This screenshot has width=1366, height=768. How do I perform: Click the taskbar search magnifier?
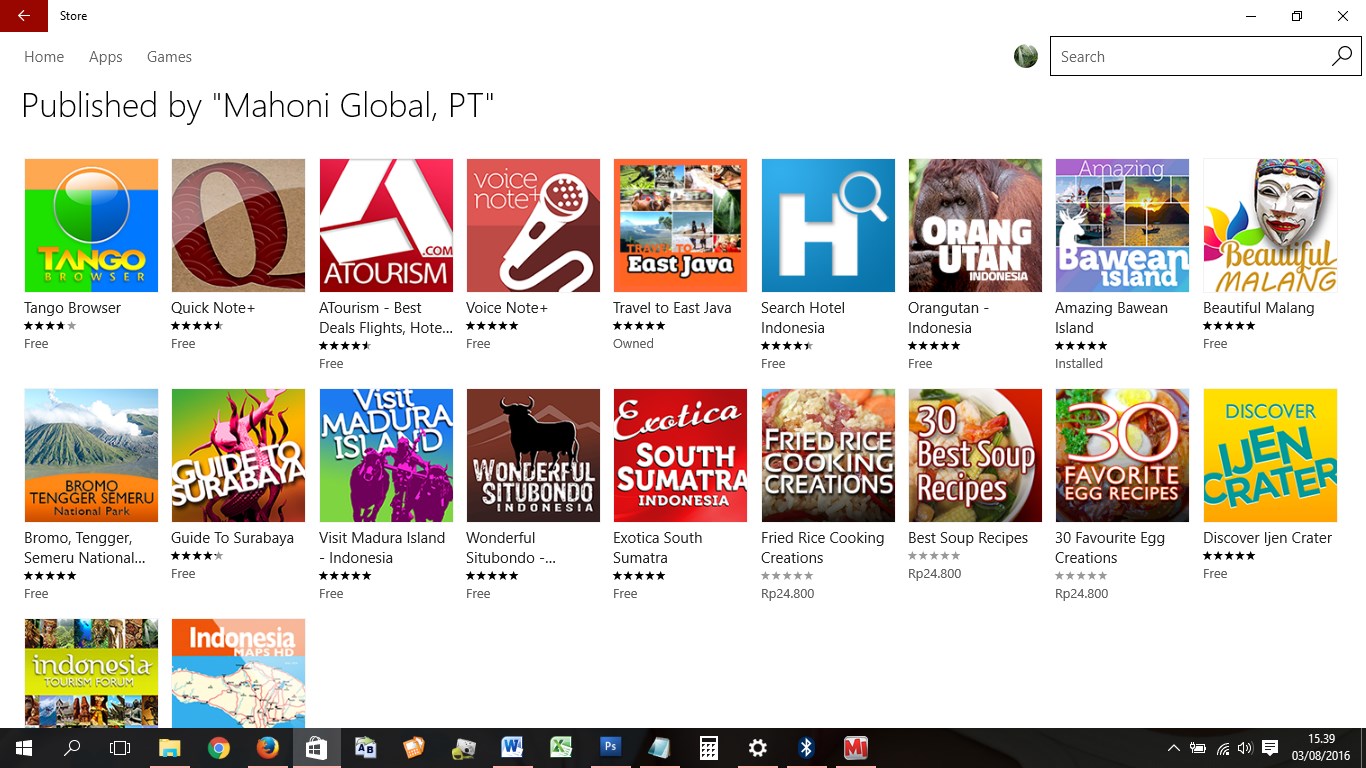coord(72,748)
